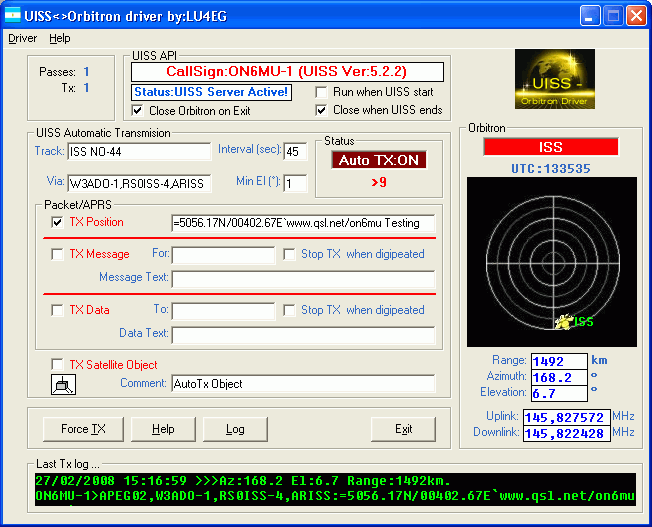Close the UISS Orbitron driver window
The width and height of the screenshot is (652, 527).
636,16
